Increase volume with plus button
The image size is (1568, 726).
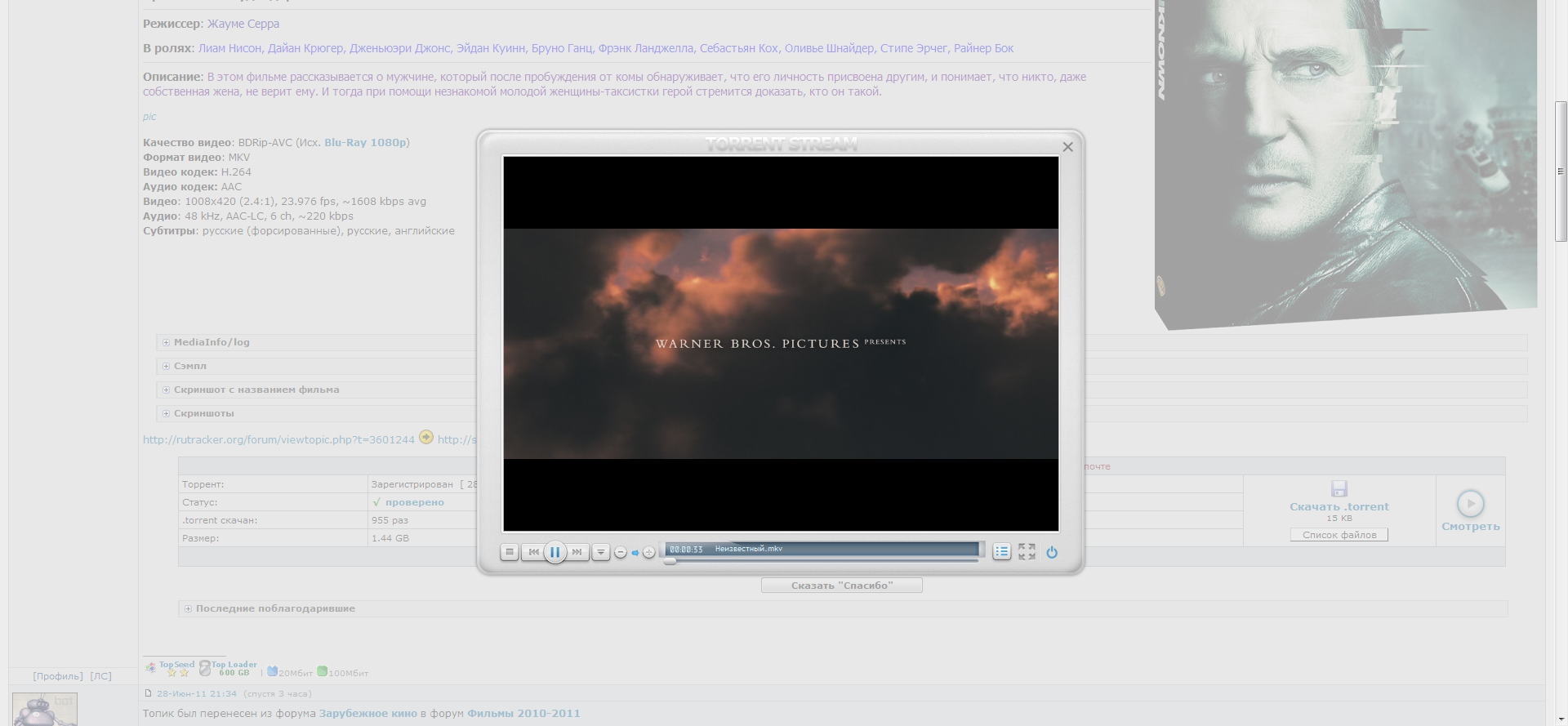click(x=649, y=553)
